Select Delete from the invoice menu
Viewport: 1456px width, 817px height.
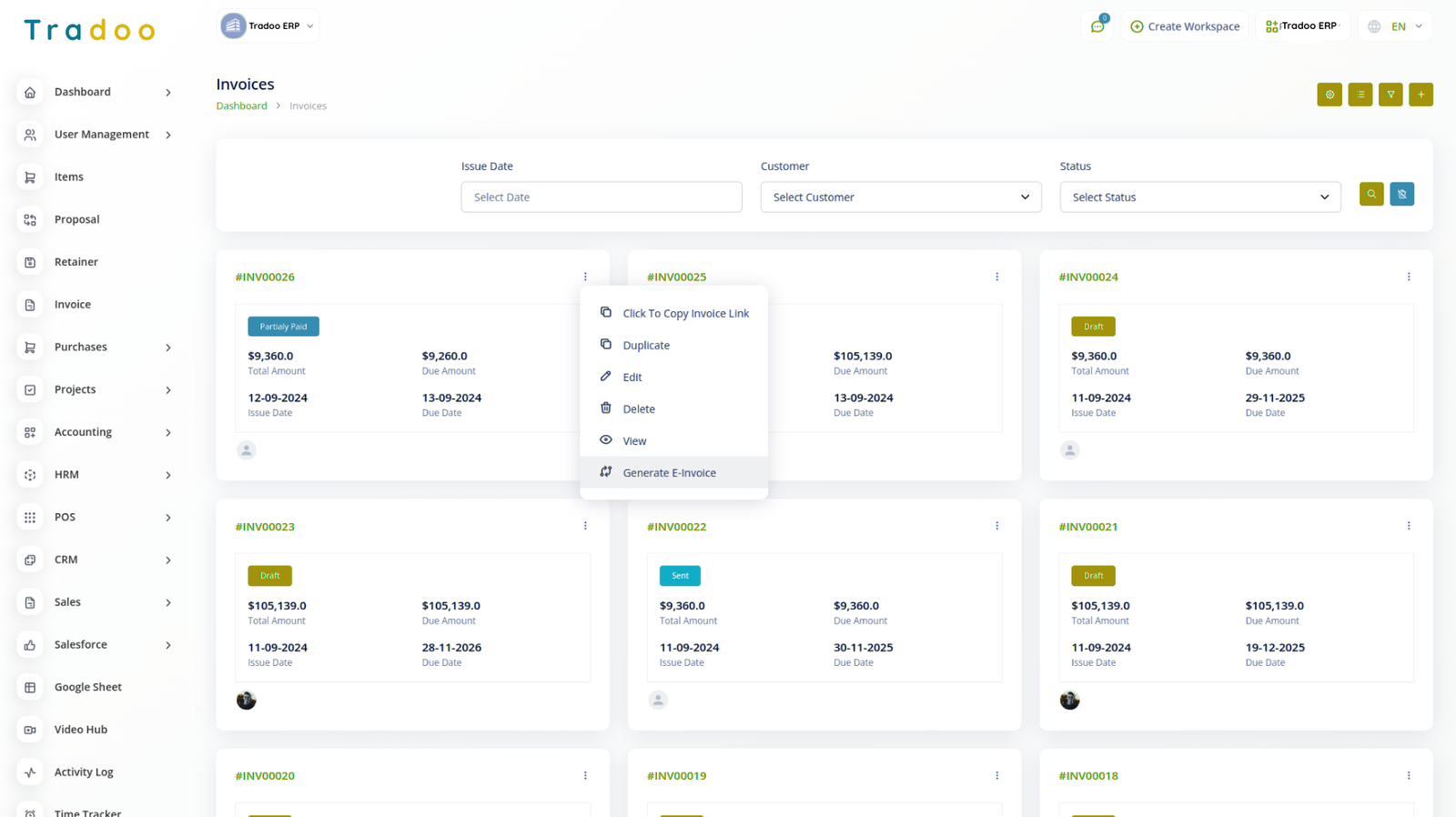click(639, 409)
